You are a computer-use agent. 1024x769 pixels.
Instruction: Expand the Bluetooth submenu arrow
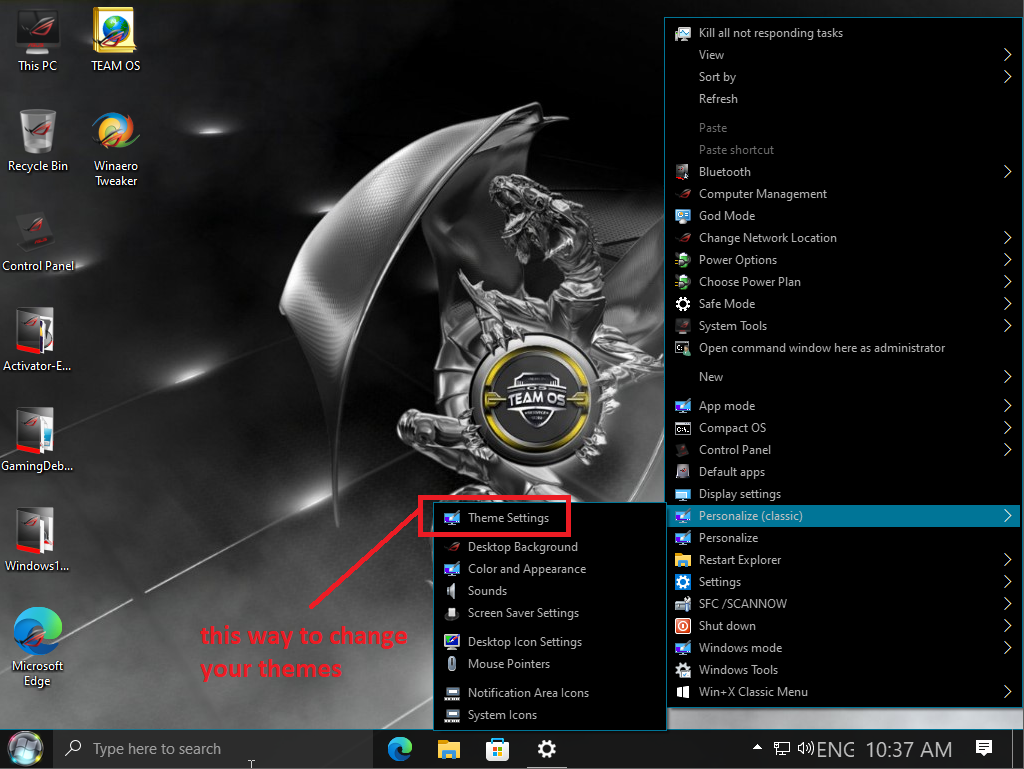(1007, 172)
